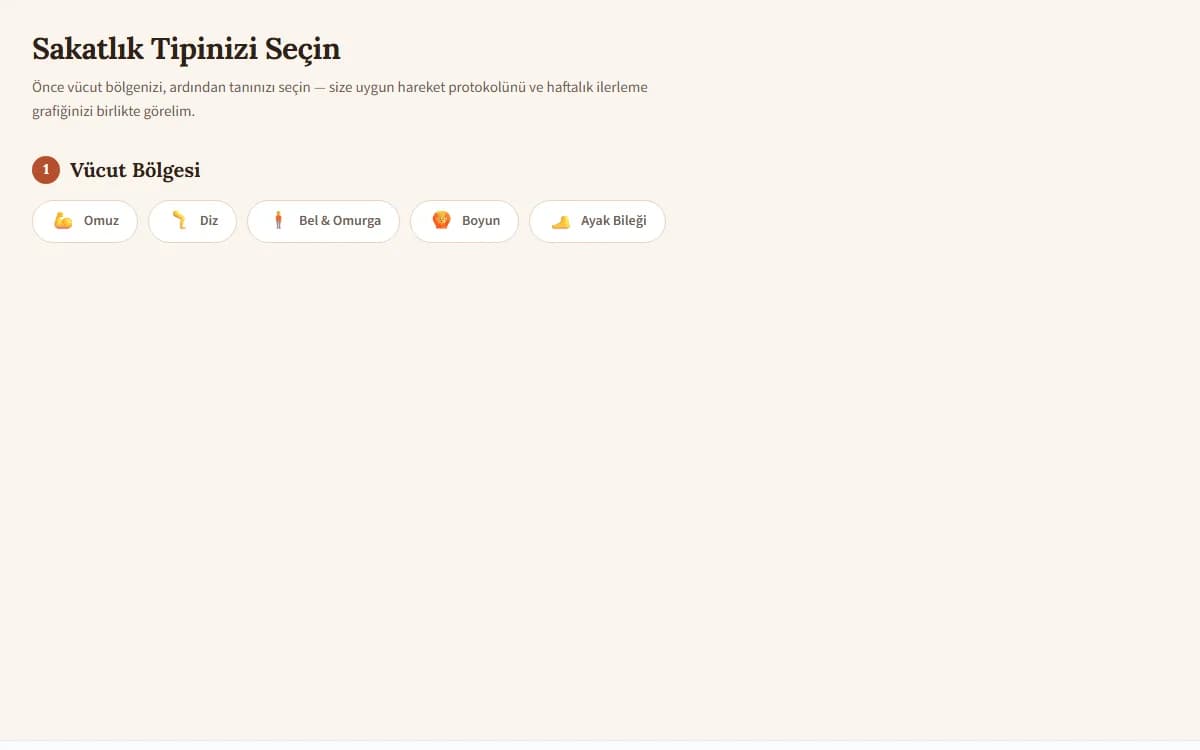Click the flexed bicep icon for Omuz
This screenshot has height=750, width=1200.
(x=63, y=221)
